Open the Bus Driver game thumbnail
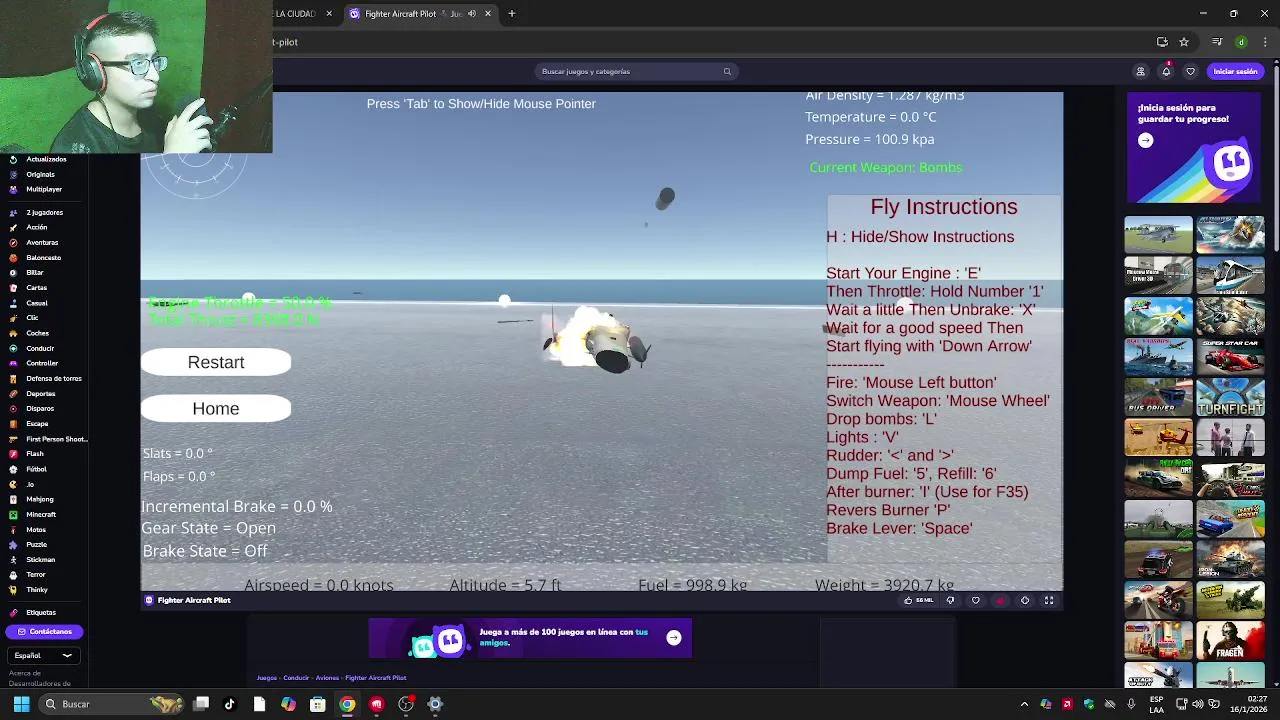The width and height of the screenshot is (1280, 720). [1158, 397]
